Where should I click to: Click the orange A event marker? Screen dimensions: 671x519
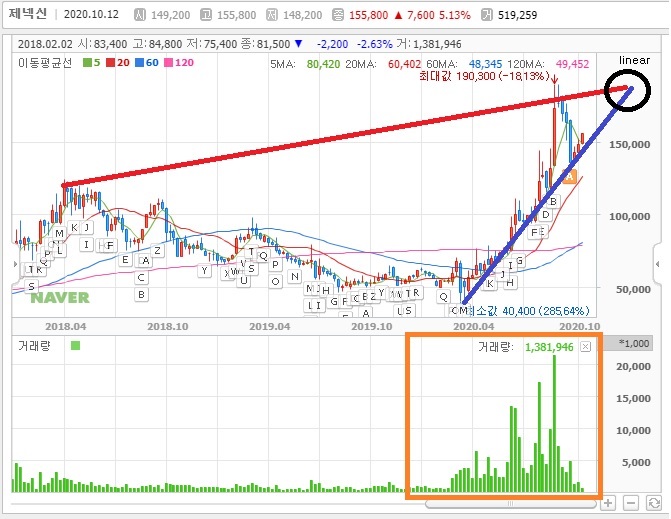[x=569, y=176]
